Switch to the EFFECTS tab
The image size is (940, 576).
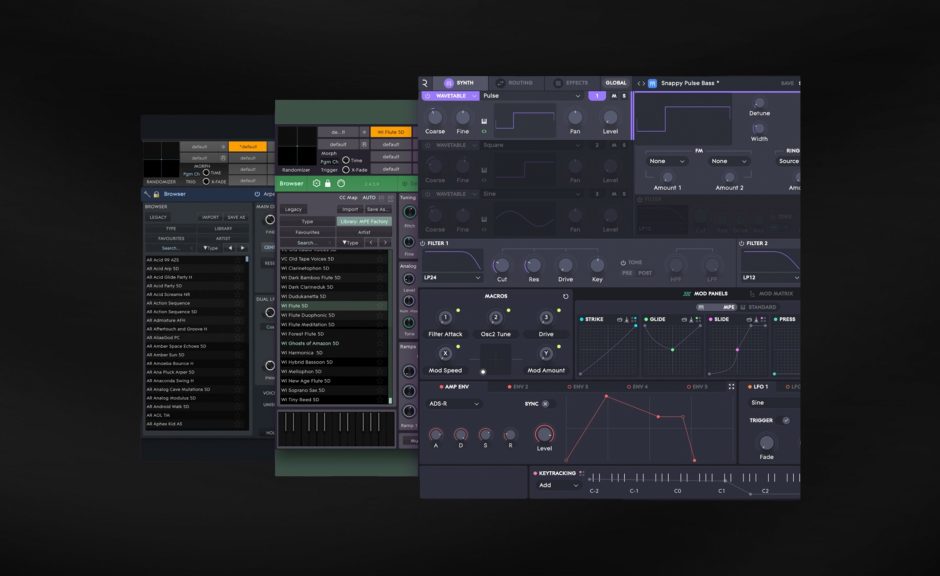[576, 81]
